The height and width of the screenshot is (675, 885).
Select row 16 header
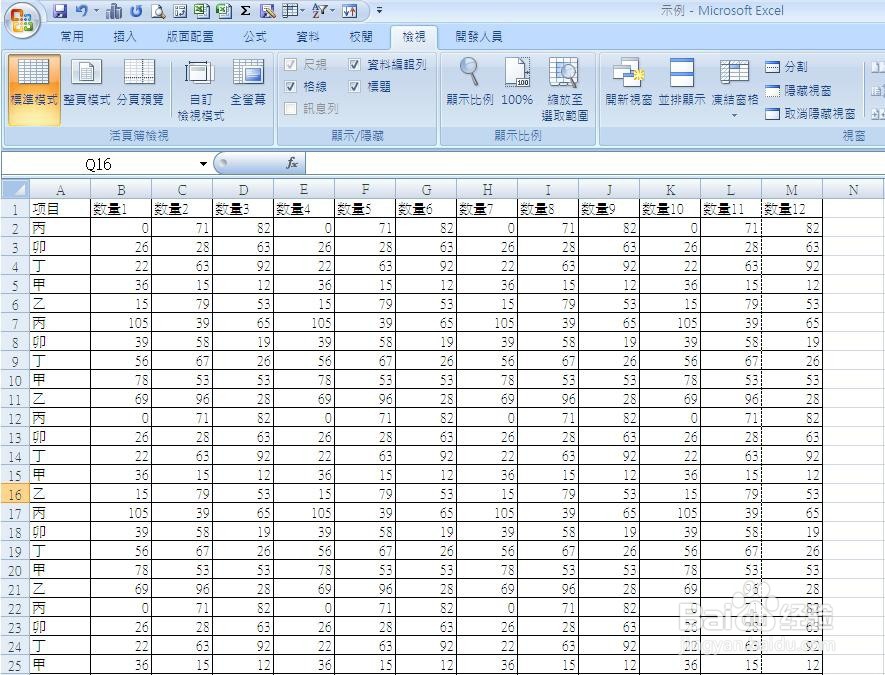[15, 494]
